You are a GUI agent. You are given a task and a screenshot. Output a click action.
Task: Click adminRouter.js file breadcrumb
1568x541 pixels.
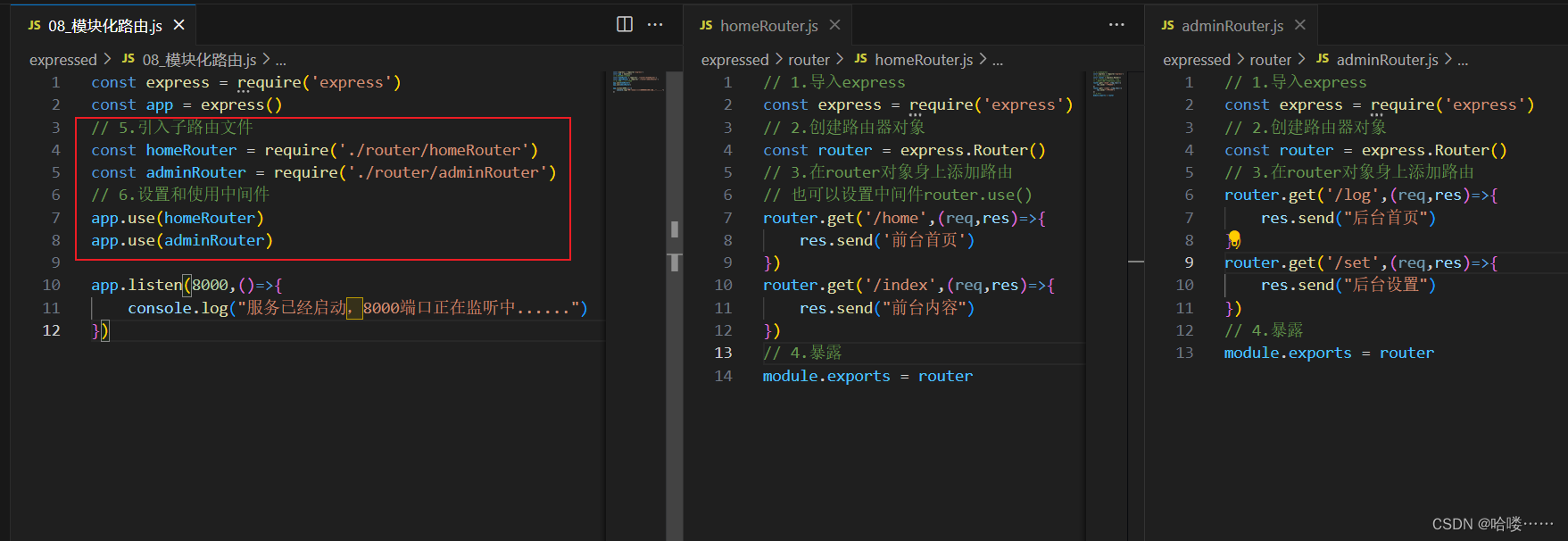[x=1387, y=60]
